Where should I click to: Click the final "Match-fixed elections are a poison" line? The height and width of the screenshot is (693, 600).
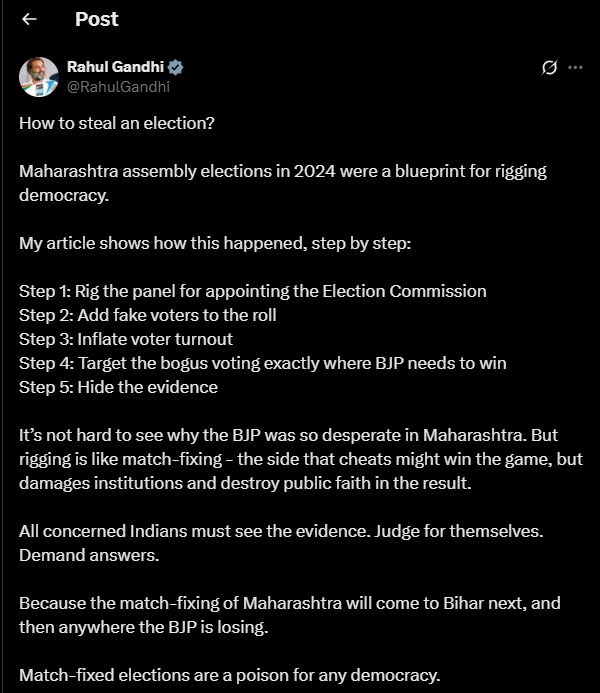point(229,673)
